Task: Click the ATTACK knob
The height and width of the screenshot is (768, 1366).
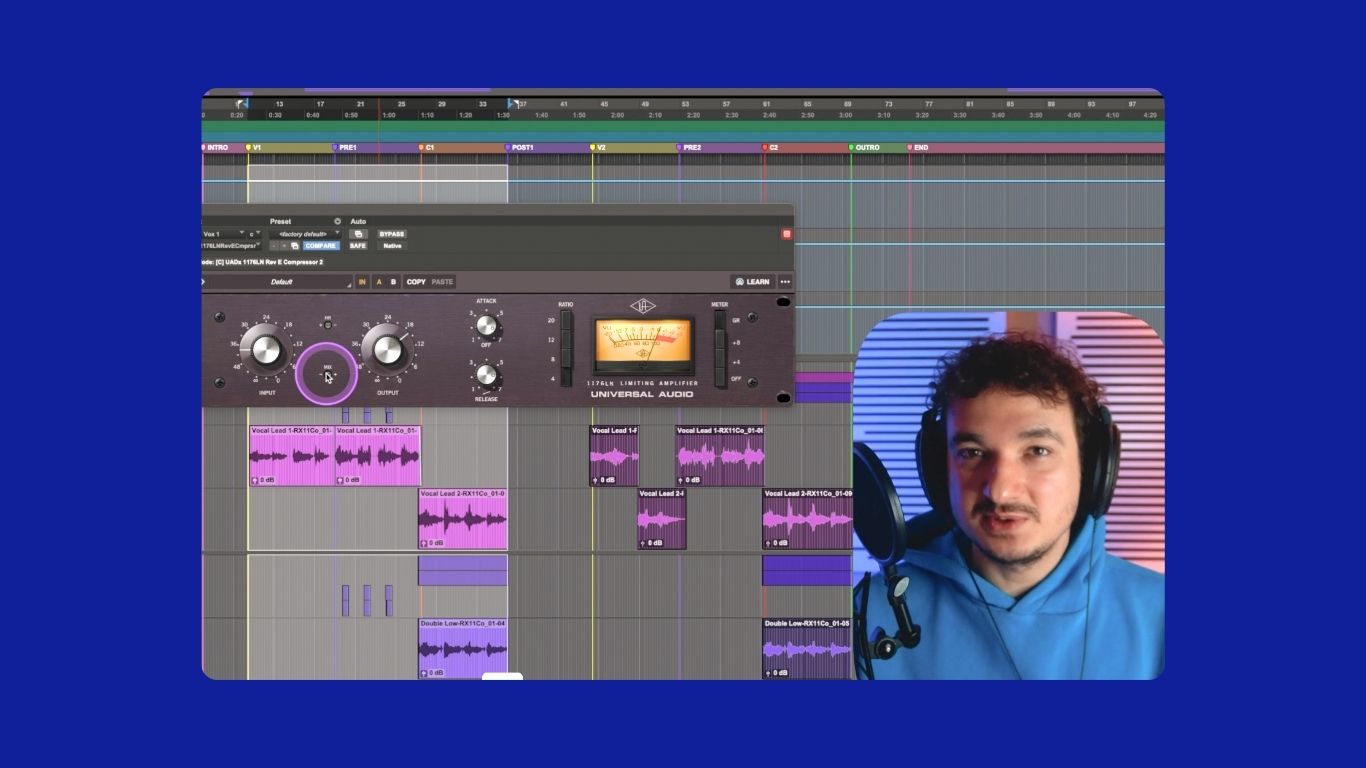Action: [x=486, y=325]
